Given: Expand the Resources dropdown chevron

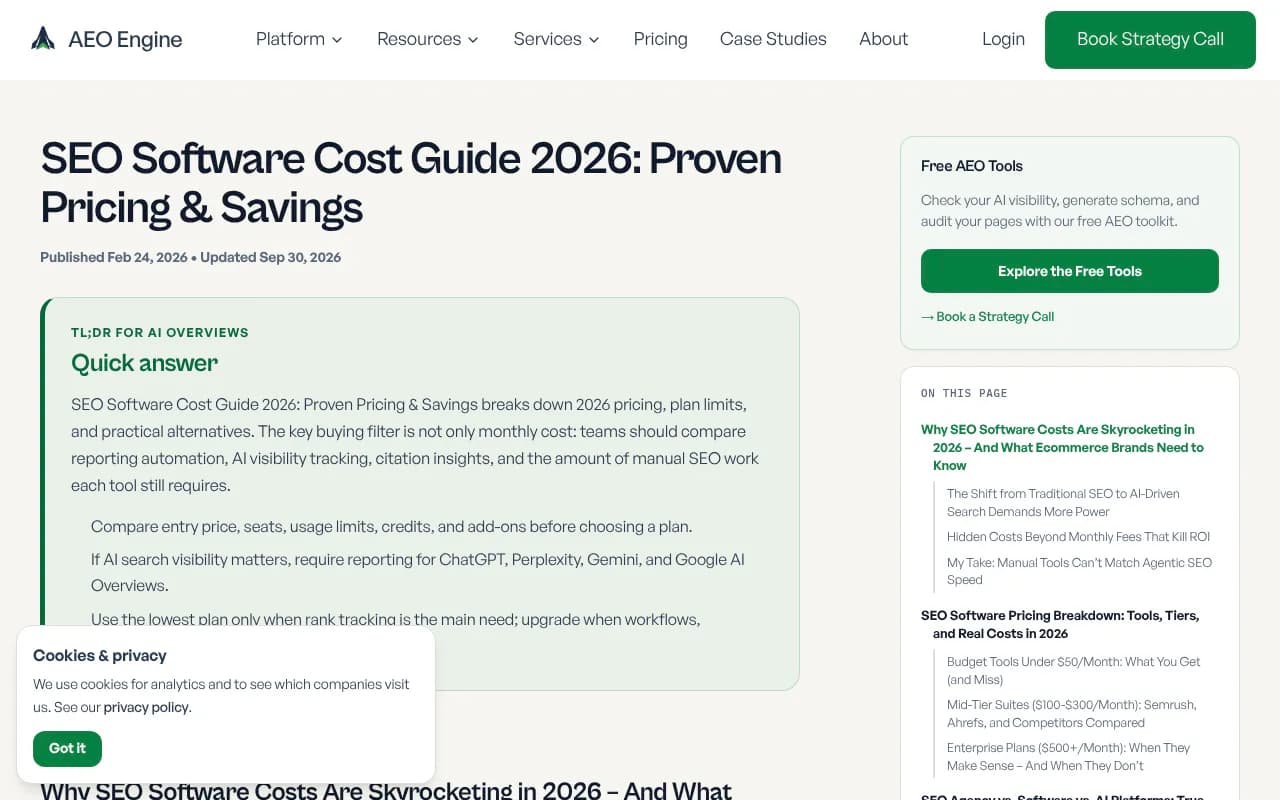Looking at the screenshot, I should tap(473, 40).
